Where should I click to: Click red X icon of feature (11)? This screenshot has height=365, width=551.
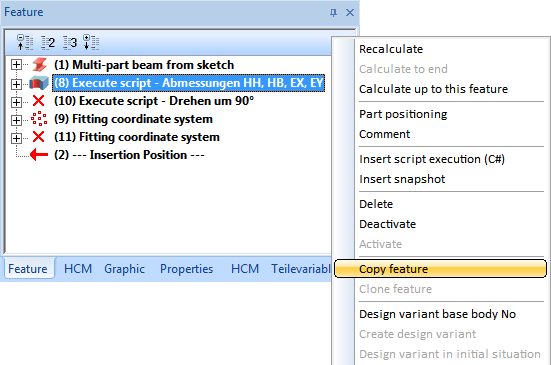[38, 137]
